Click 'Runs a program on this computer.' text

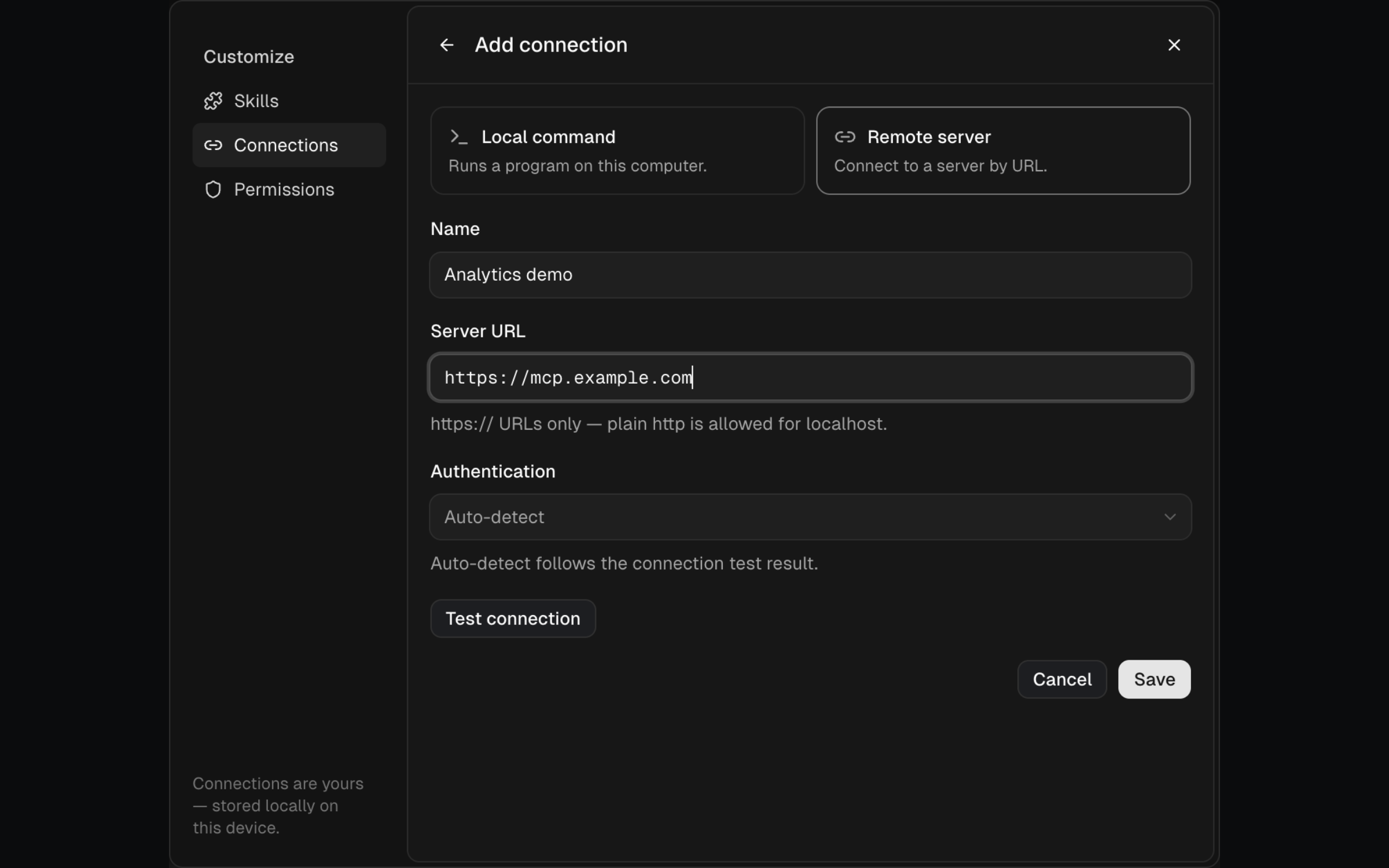(x=578, y=166)
